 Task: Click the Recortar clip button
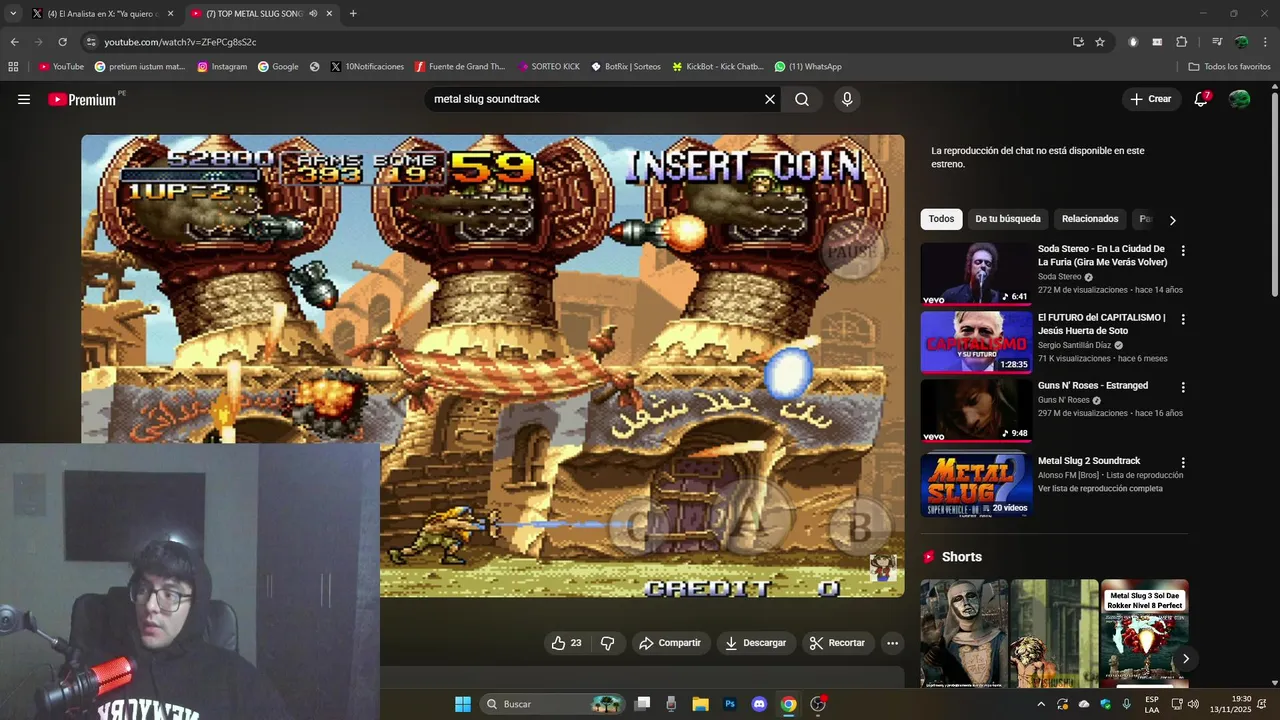[837, 643]
